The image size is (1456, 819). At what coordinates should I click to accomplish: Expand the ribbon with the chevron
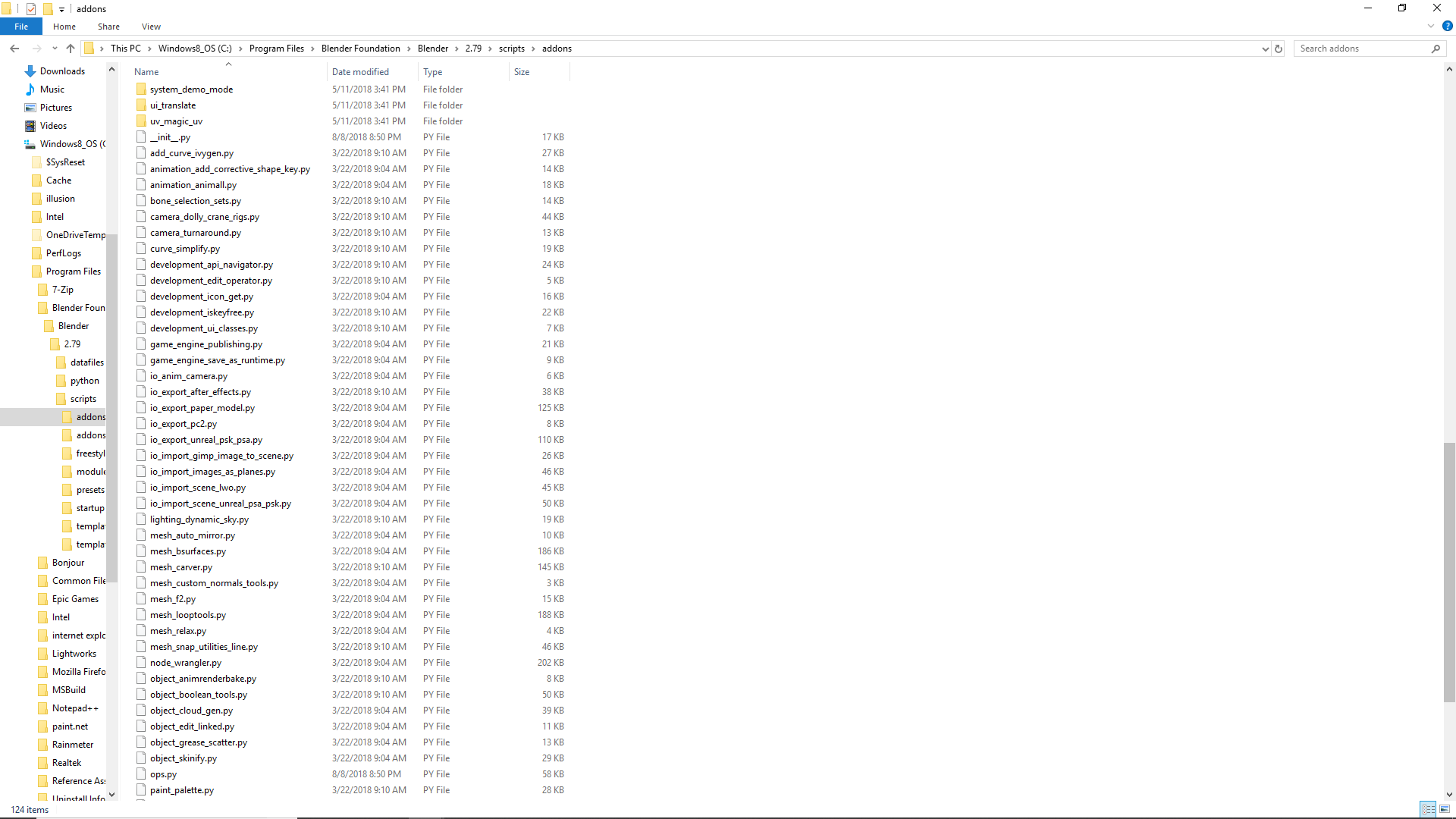pos(1431,26)
